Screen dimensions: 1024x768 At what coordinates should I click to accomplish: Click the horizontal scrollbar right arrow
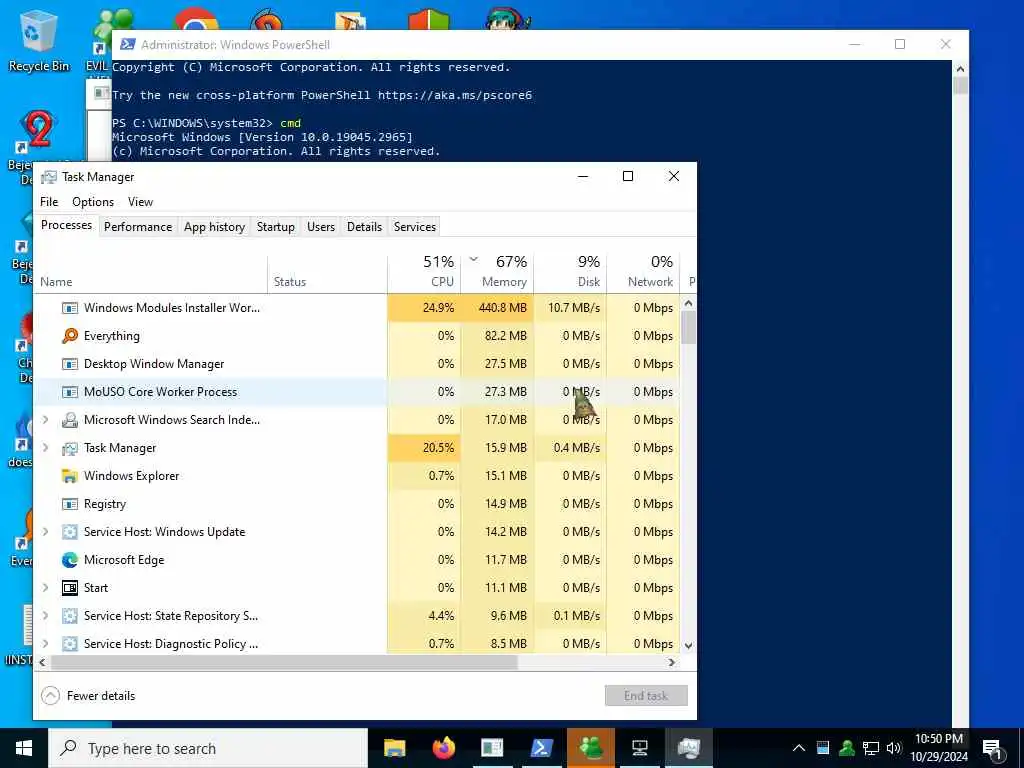pyautogui.click(x=671, y=662)
